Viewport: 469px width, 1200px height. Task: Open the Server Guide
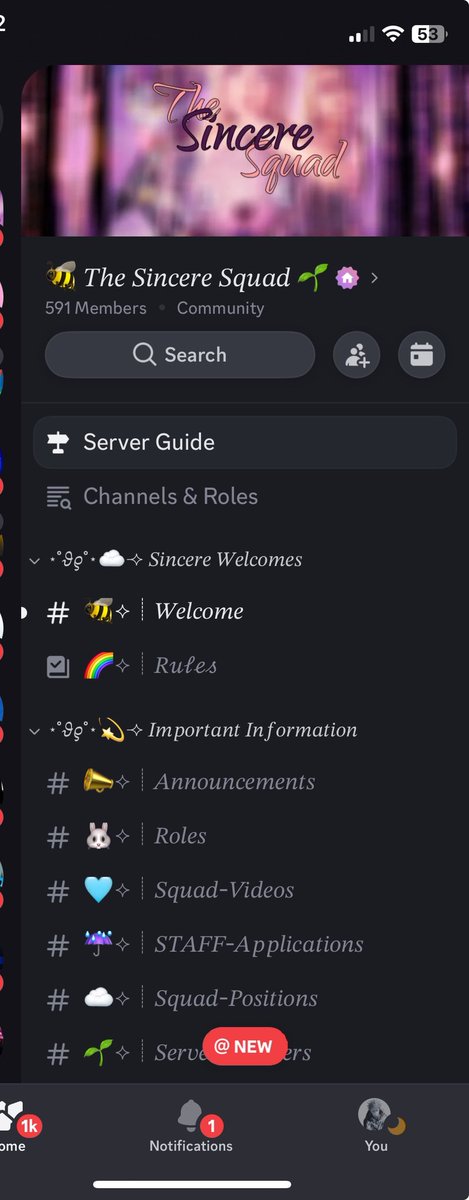click(245, 442)
